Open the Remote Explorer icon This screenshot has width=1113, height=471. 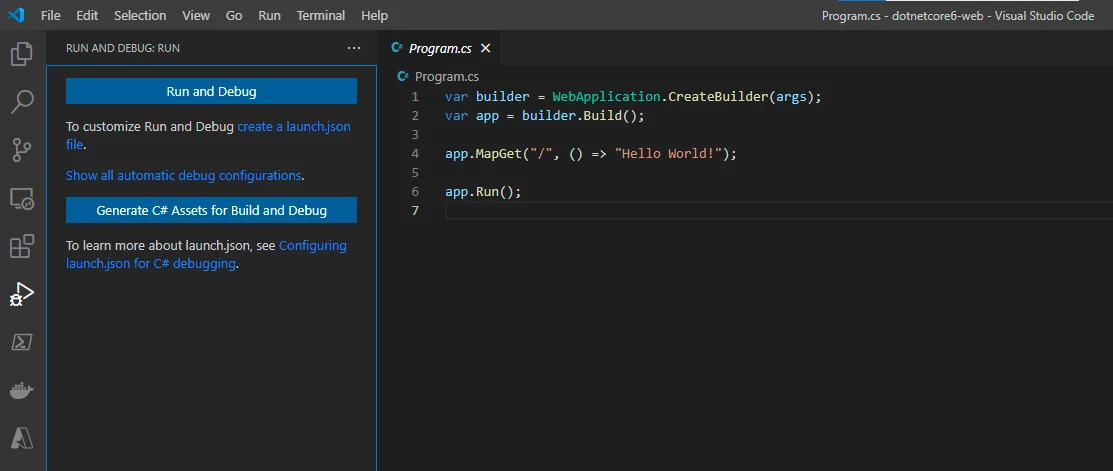coord(22,199)
